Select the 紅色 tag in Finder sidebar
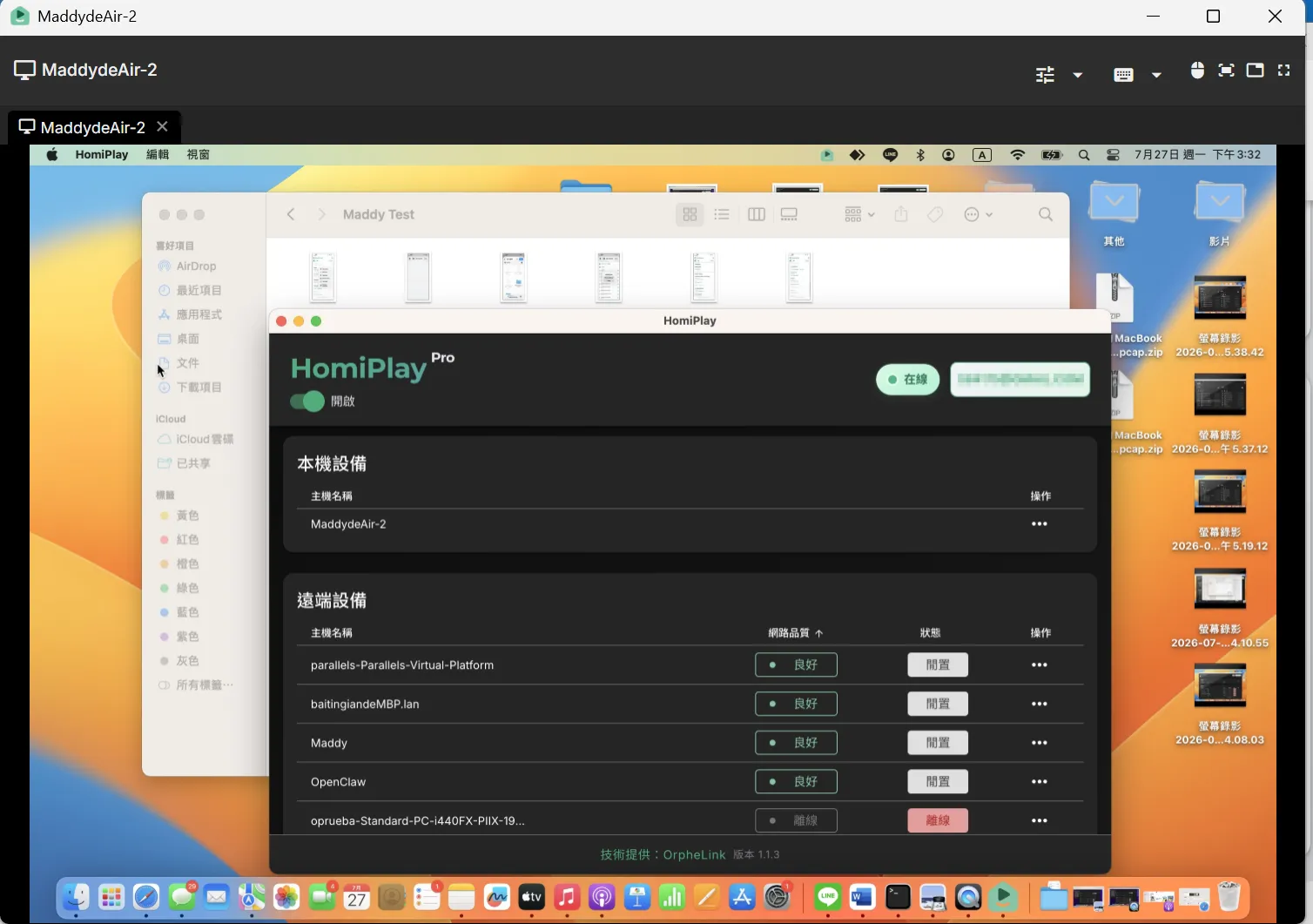This screenshot has height=924, width=1313. [179, 540]
